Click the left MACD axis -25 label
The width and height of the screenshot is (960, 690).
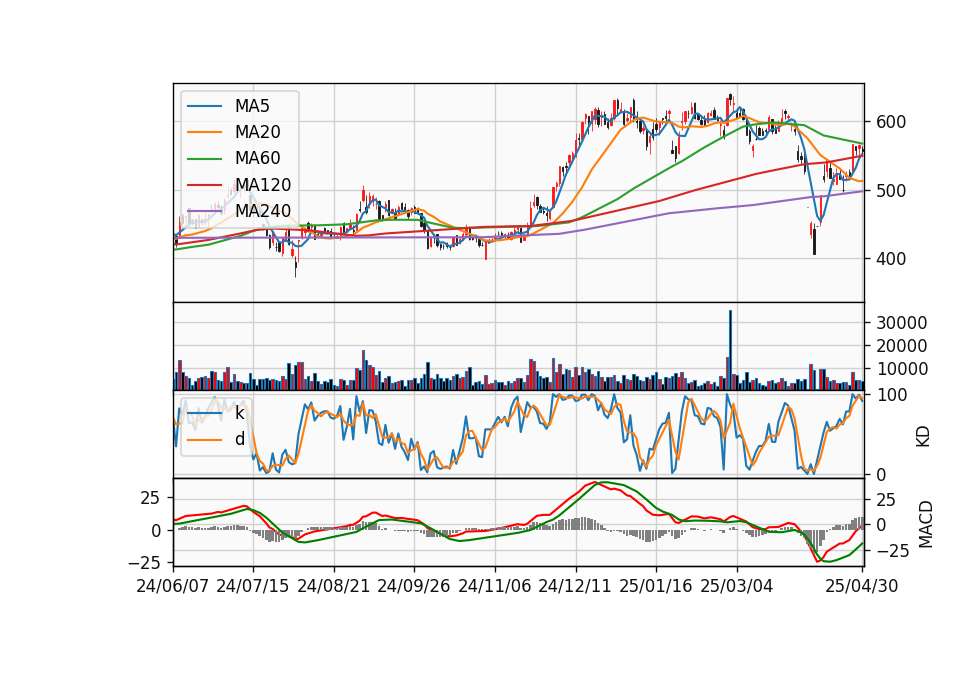[x=144, y=562]
